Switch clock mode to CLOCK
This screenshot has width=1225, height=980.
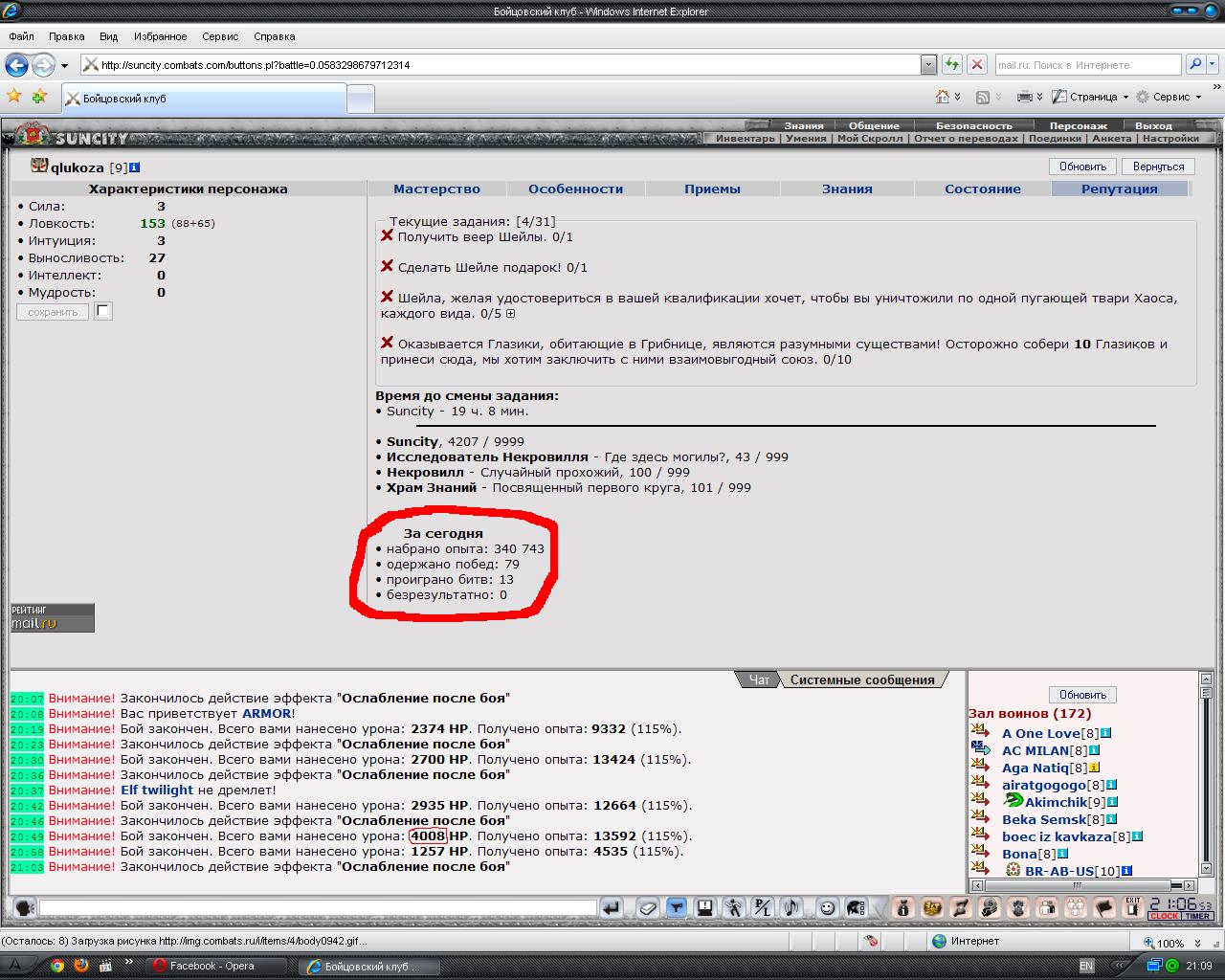tap(1164, 916)
